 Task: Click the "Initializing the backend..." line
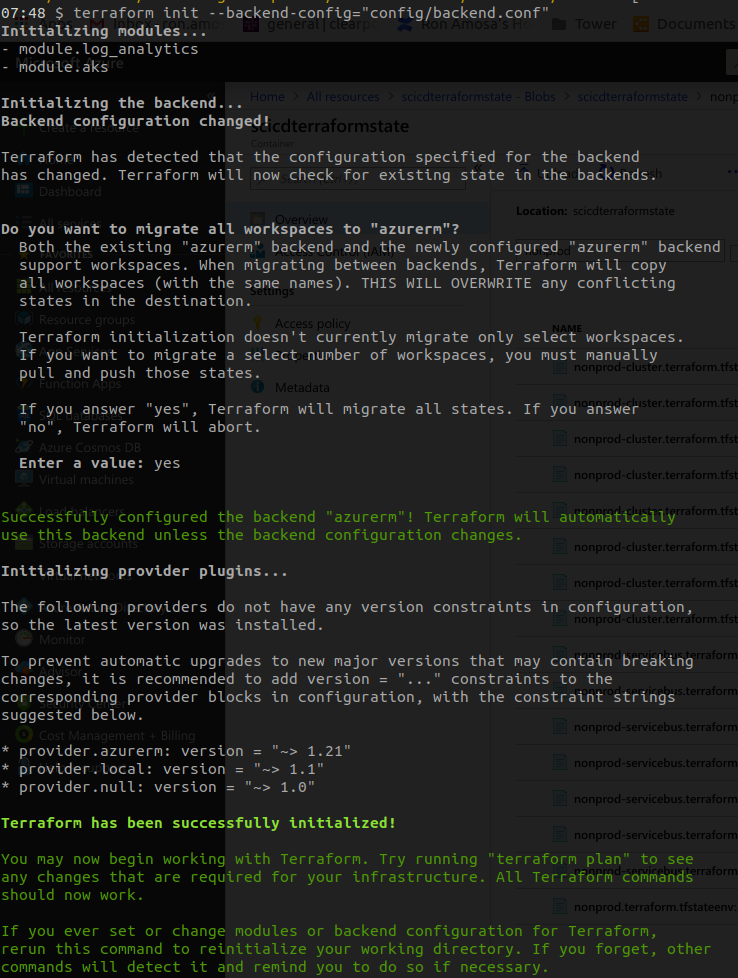click(x=122, y=103)
